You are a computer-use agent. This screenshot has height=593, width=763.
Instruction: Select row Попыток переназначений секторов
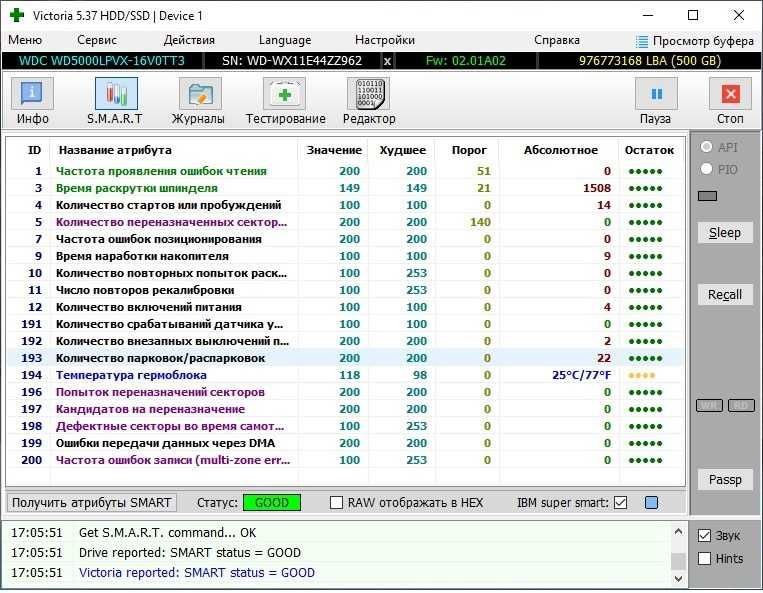[x=345, y=393]
